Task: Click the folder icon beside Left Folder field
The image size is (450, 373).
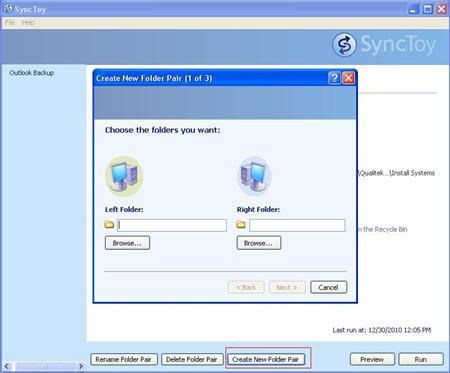Action: coord(109,225)
